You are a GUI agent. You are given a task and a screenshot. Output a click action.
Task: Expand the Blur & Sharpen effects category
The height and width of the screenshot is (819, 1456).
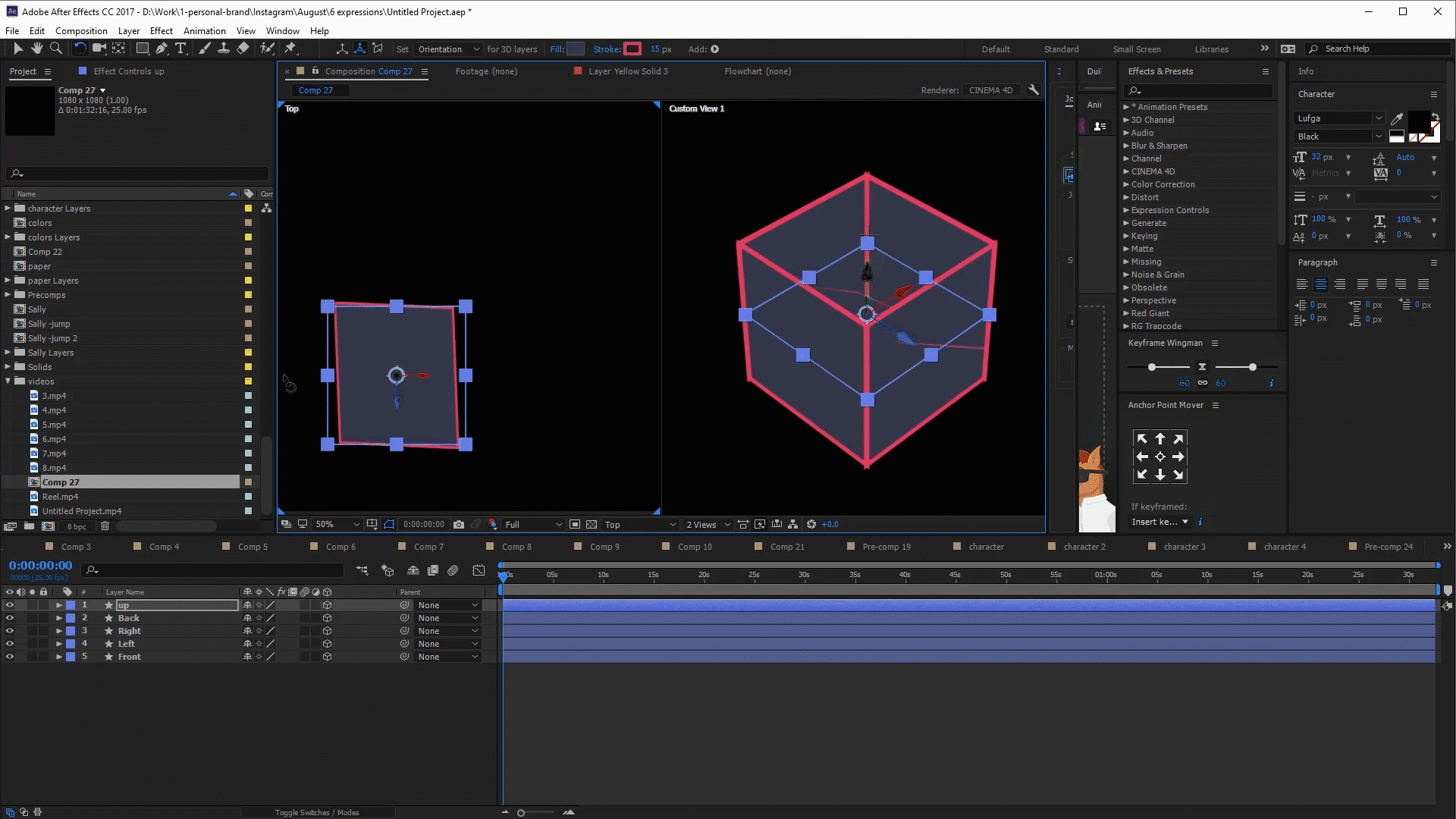(1126, 146)
